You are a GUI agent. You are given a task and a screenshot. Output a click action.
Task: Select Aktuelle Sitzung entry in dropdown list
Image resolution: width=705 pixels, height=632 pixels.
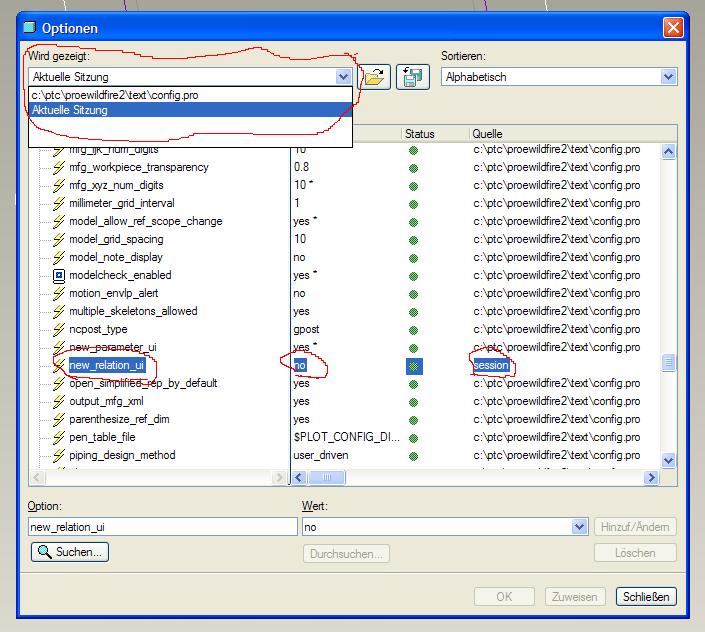click(190, 110)
